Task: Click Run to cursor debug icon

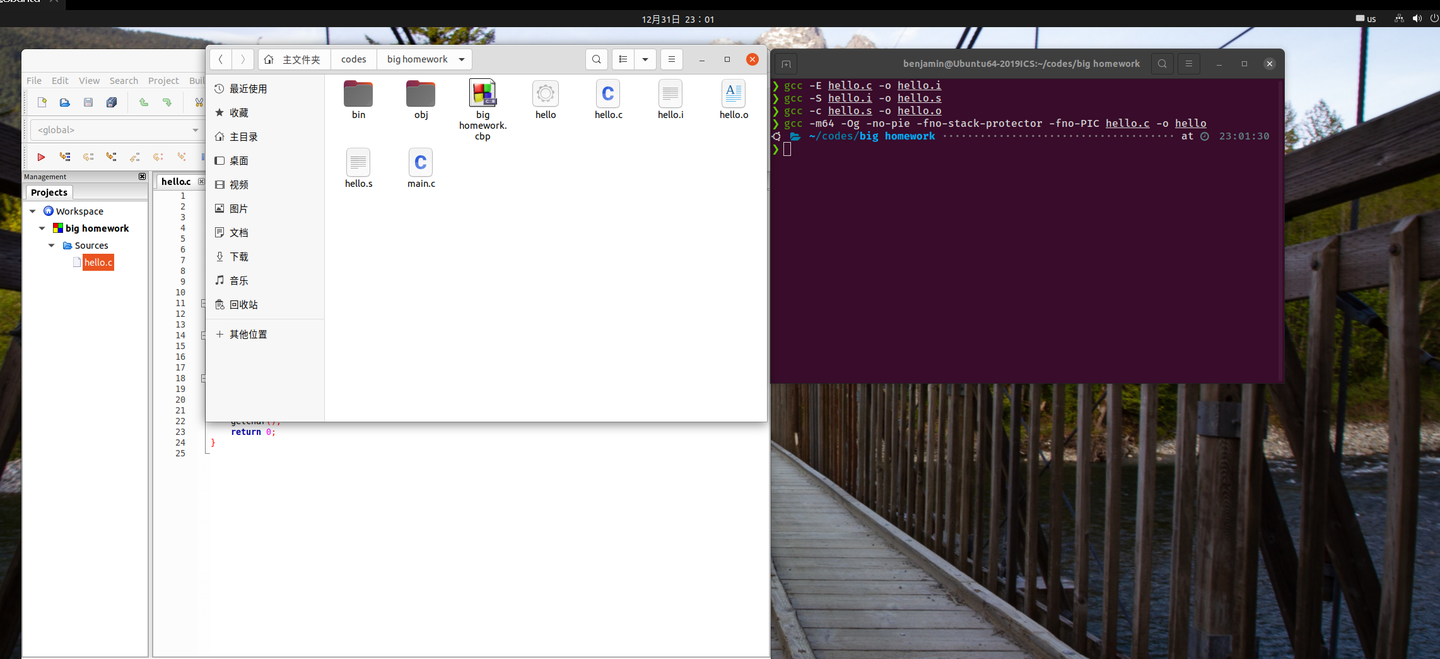Action: [65, 157]
